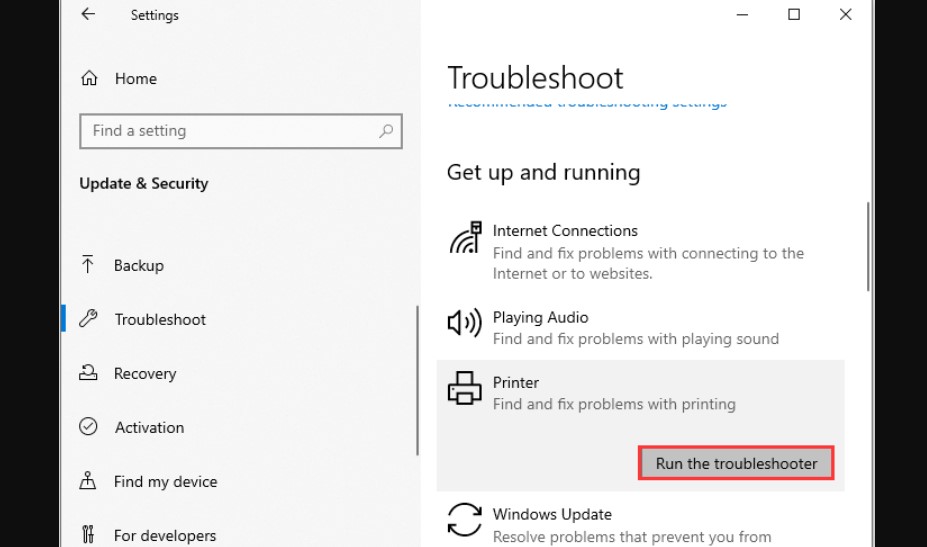The image size is (927, 547).
Task: Click the Troubleshoot wrench icon
Action: pyautogui.click(x=88, y=319)
